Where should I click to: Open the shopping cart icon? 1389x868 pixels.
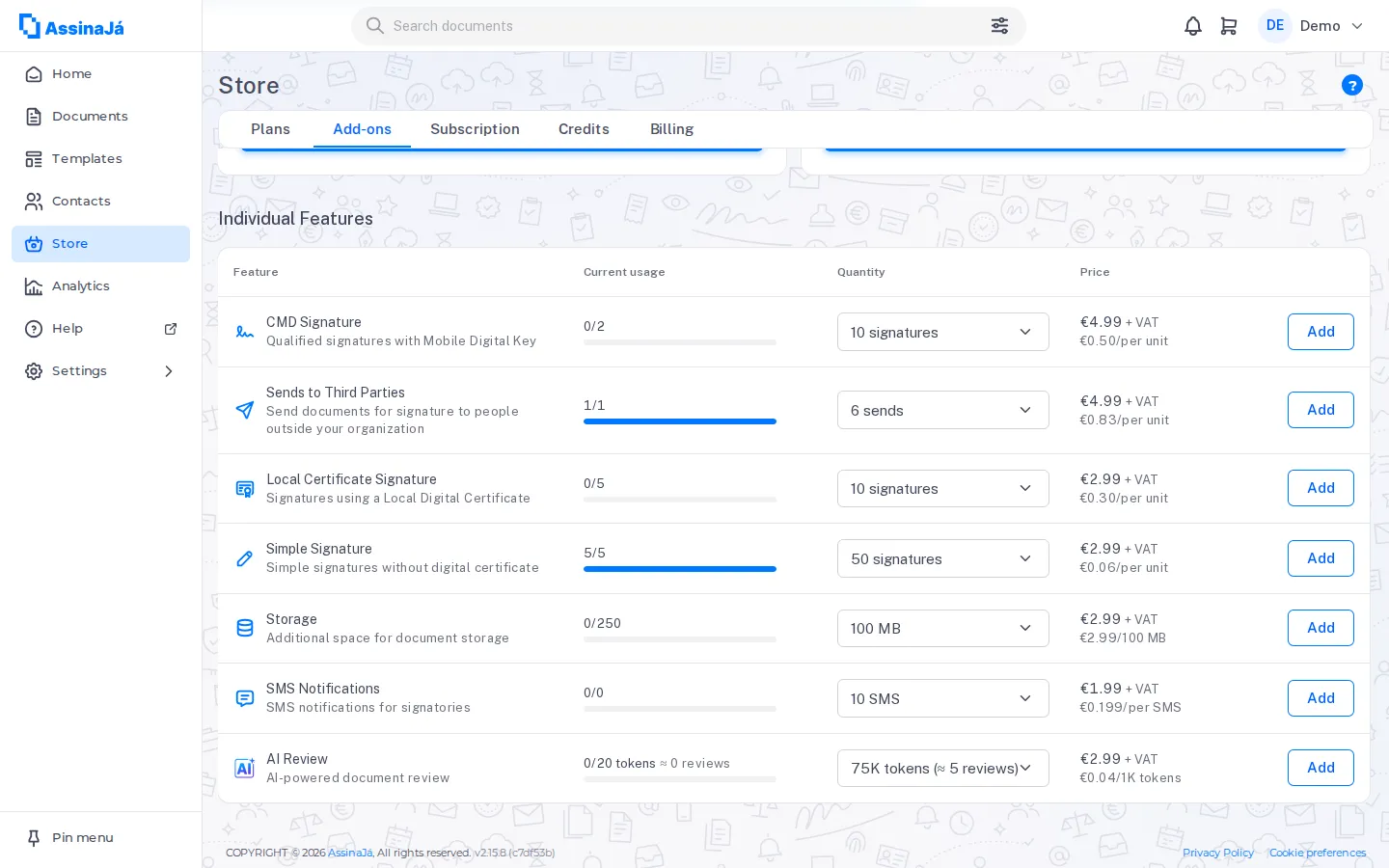[1229, 26]
